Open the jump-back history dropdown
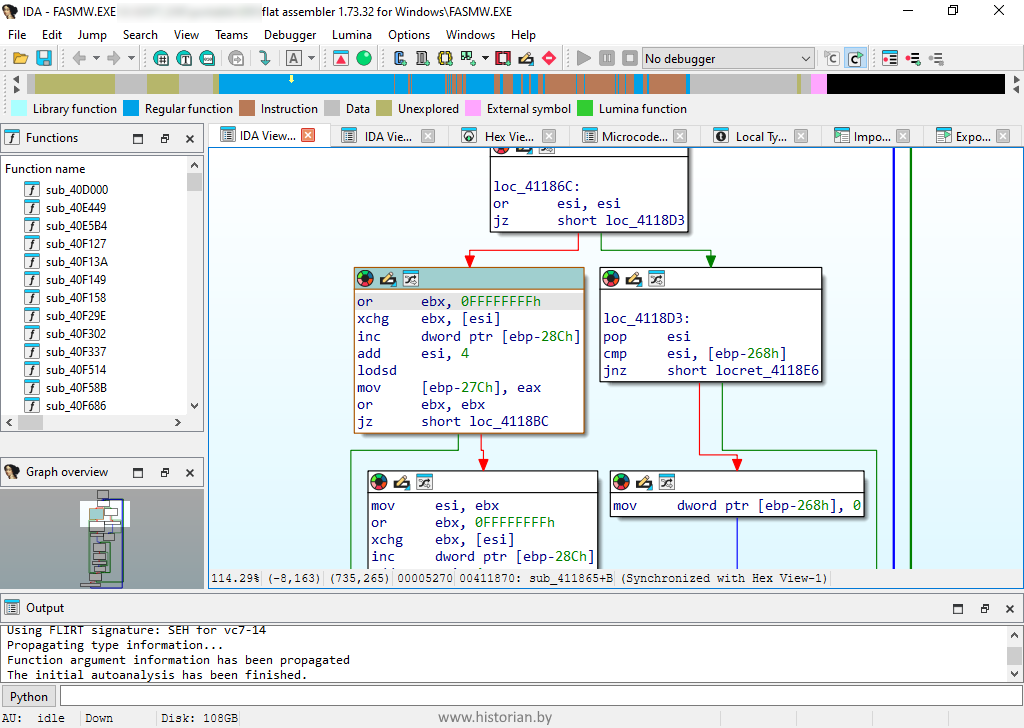Image resolution: width=1024 pixels, height=728 pixels. pos(96,58)
